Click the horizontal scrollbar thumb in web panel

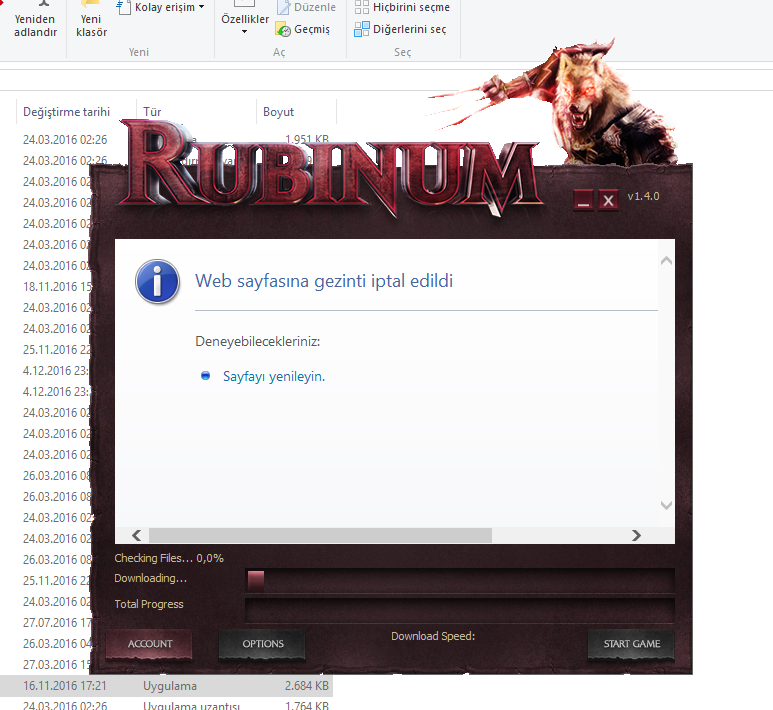tap(320, 535)
